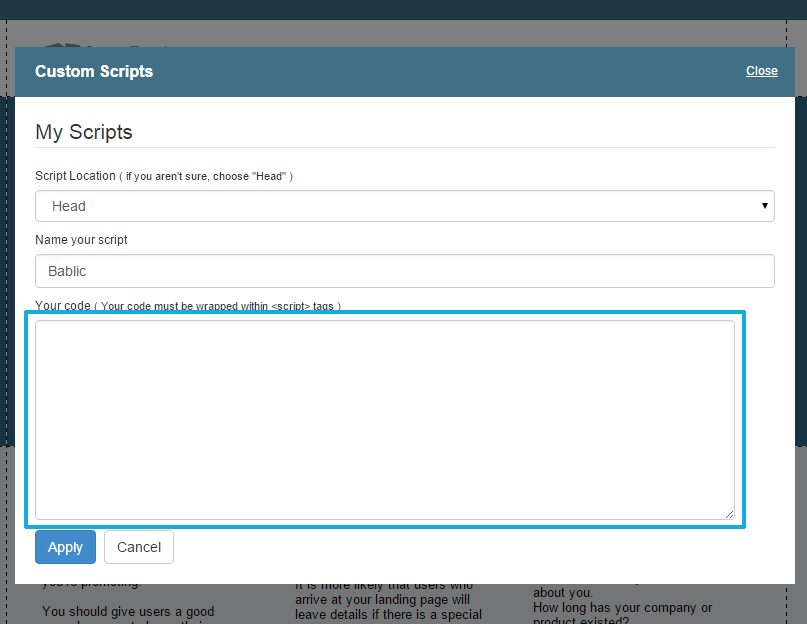Click the Name your script label

tap(81, 240)
